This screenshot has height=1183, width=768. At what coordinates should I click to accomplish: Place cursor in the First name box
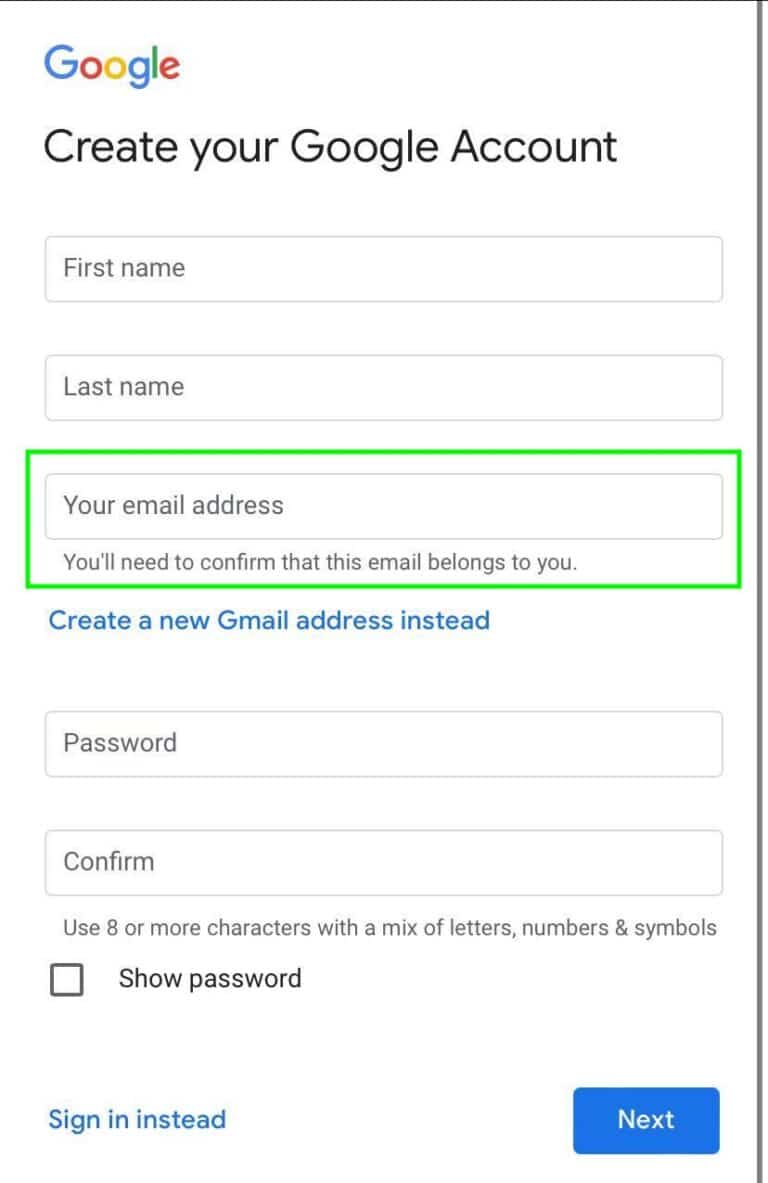[x=384, y=268]
